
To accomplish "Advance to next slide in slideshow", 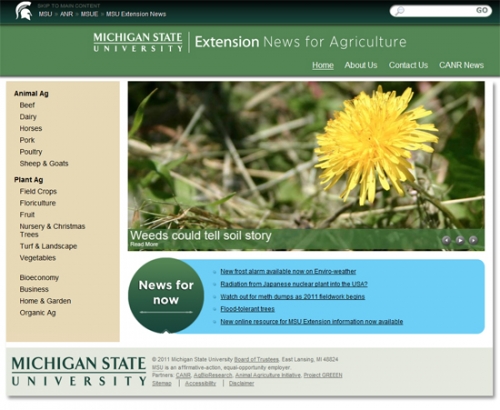I will click(x=473, y=240).
